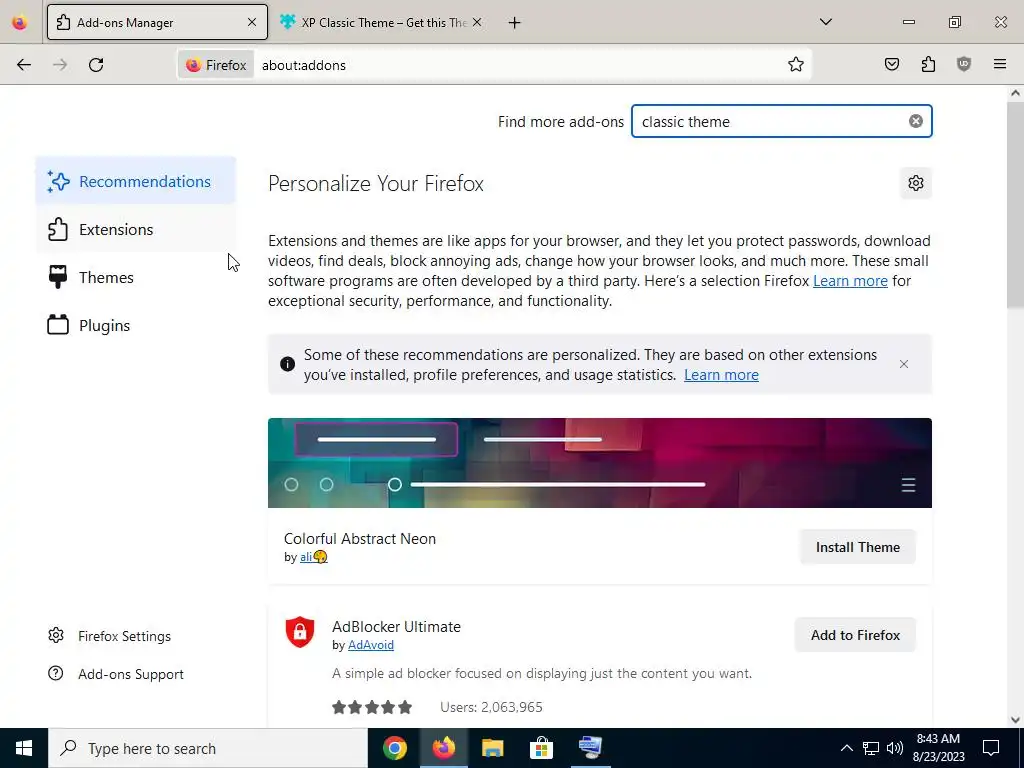Click the AdBlocker Ultimate star rating
This screenshot has width=1024, height=768.
click(372, 707)
